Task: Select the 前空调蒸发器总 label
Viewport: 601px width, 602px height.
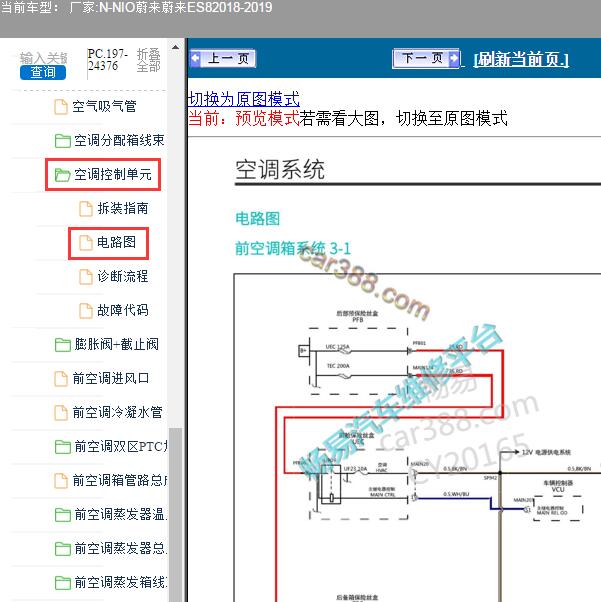Action: (121, 548)
